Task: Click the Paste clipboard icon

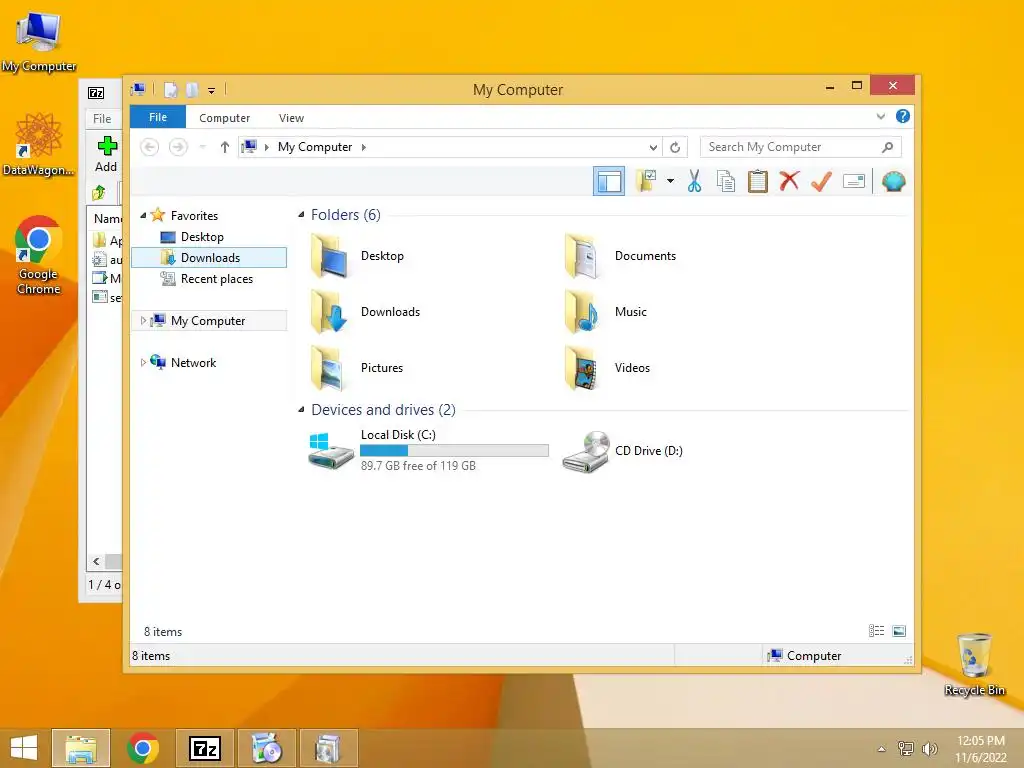Action: click(x=758, y=181)
